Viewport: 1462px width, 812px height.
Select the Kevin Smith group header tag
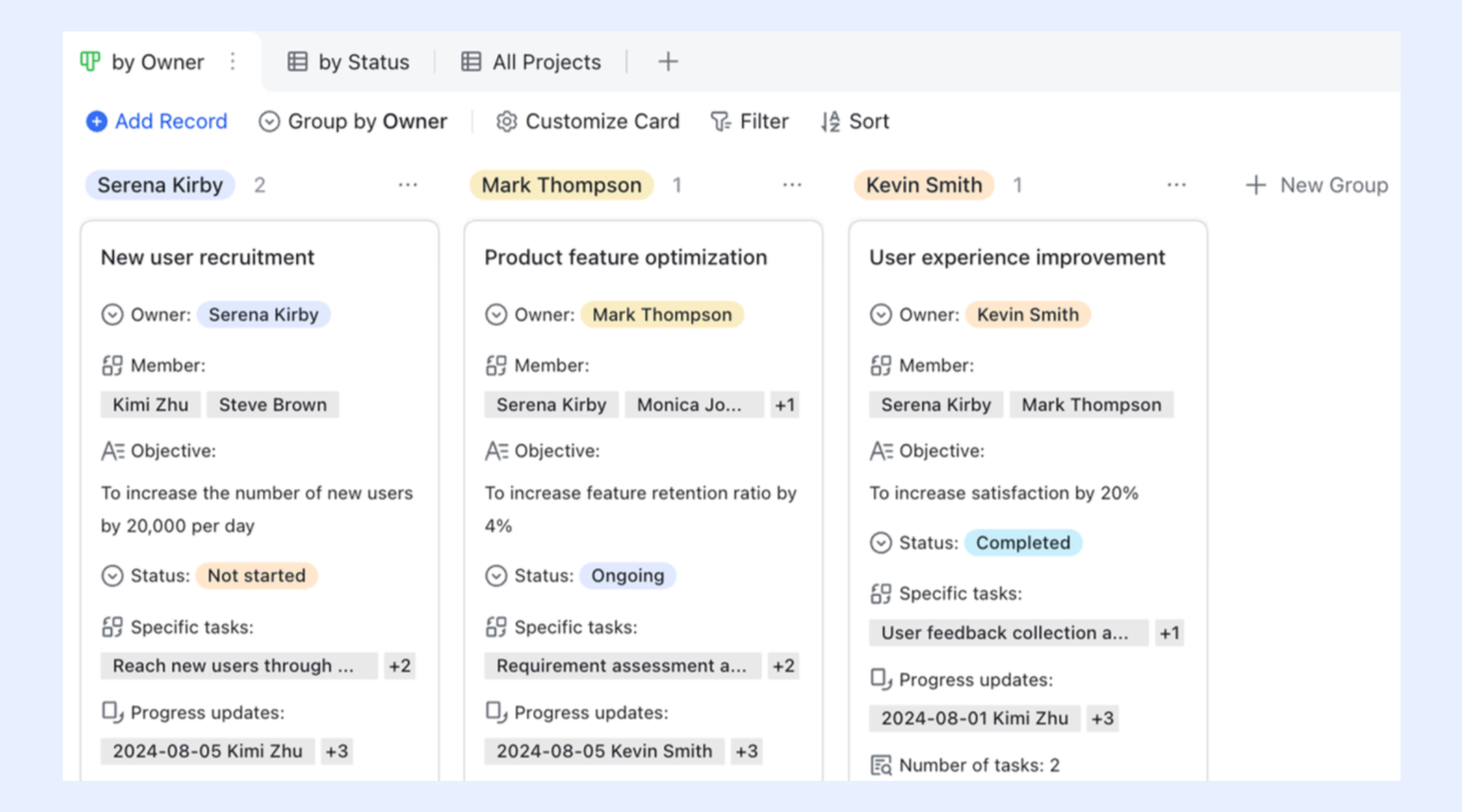(x=924, y=185)
